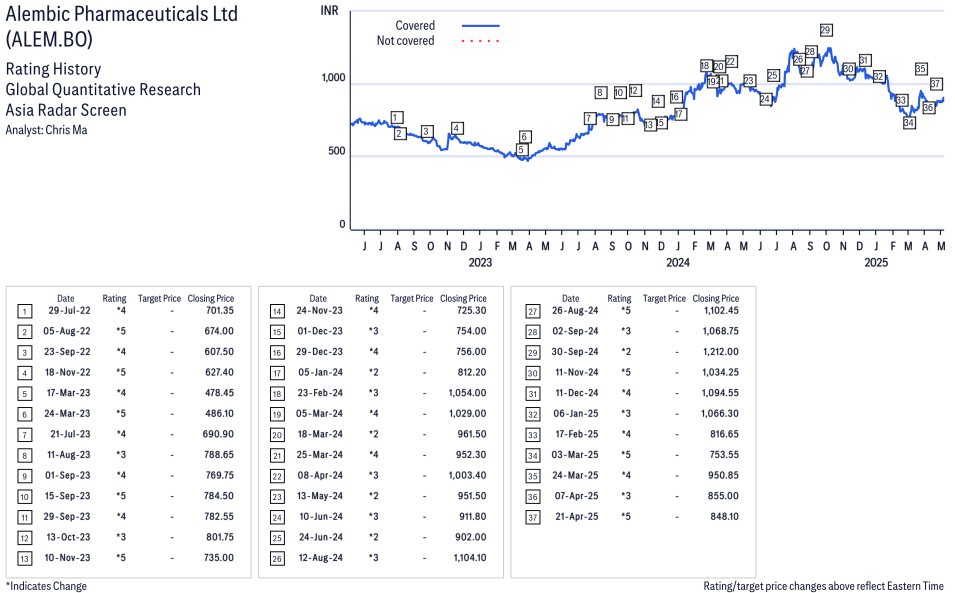This screenshot has width=955, height=593.
Task: Click chart marker 31 on the chart
Action: point(864,60)
